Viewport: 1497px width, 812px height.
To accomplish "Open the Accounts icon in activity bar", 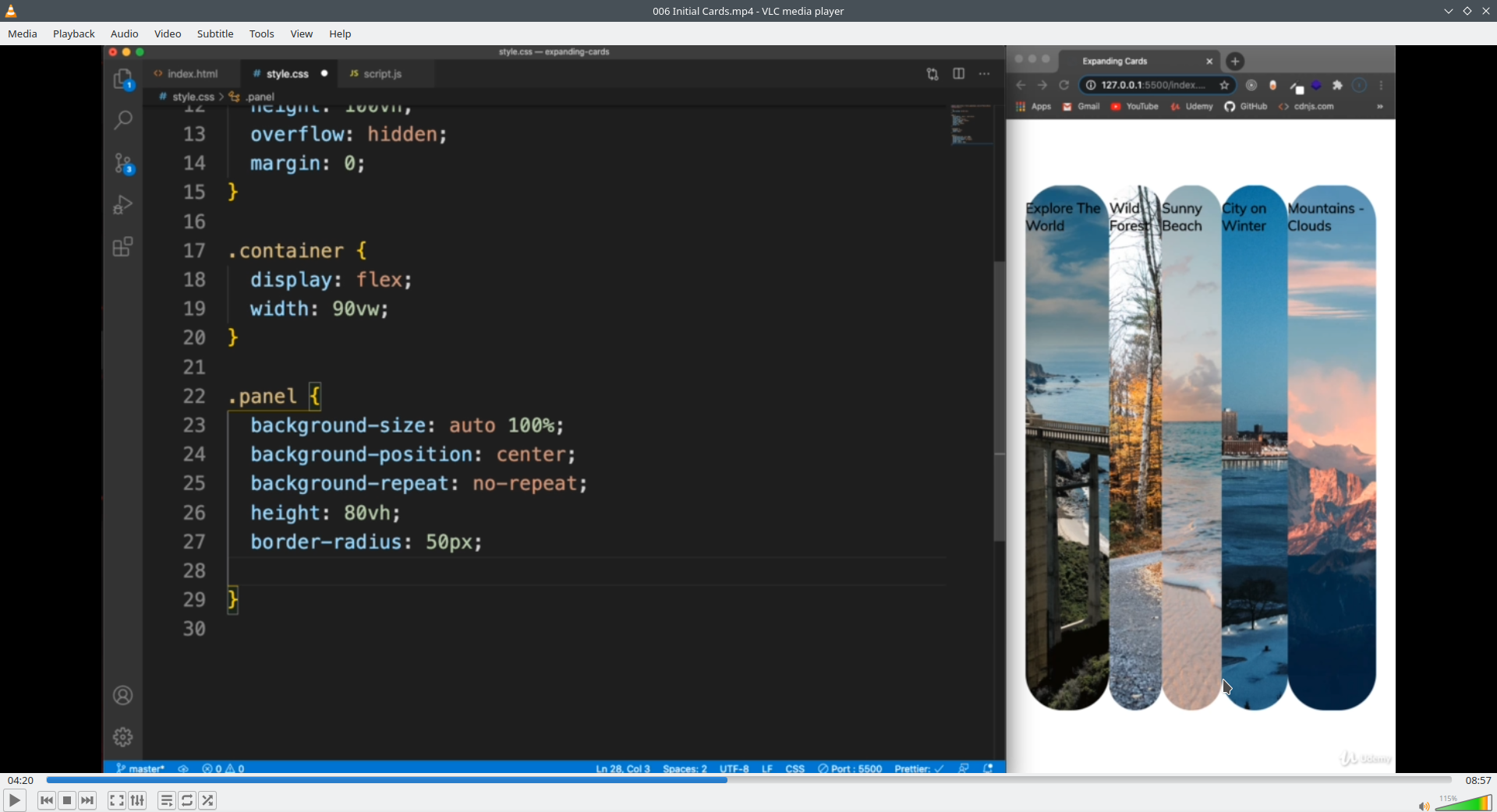I will 123,695.
